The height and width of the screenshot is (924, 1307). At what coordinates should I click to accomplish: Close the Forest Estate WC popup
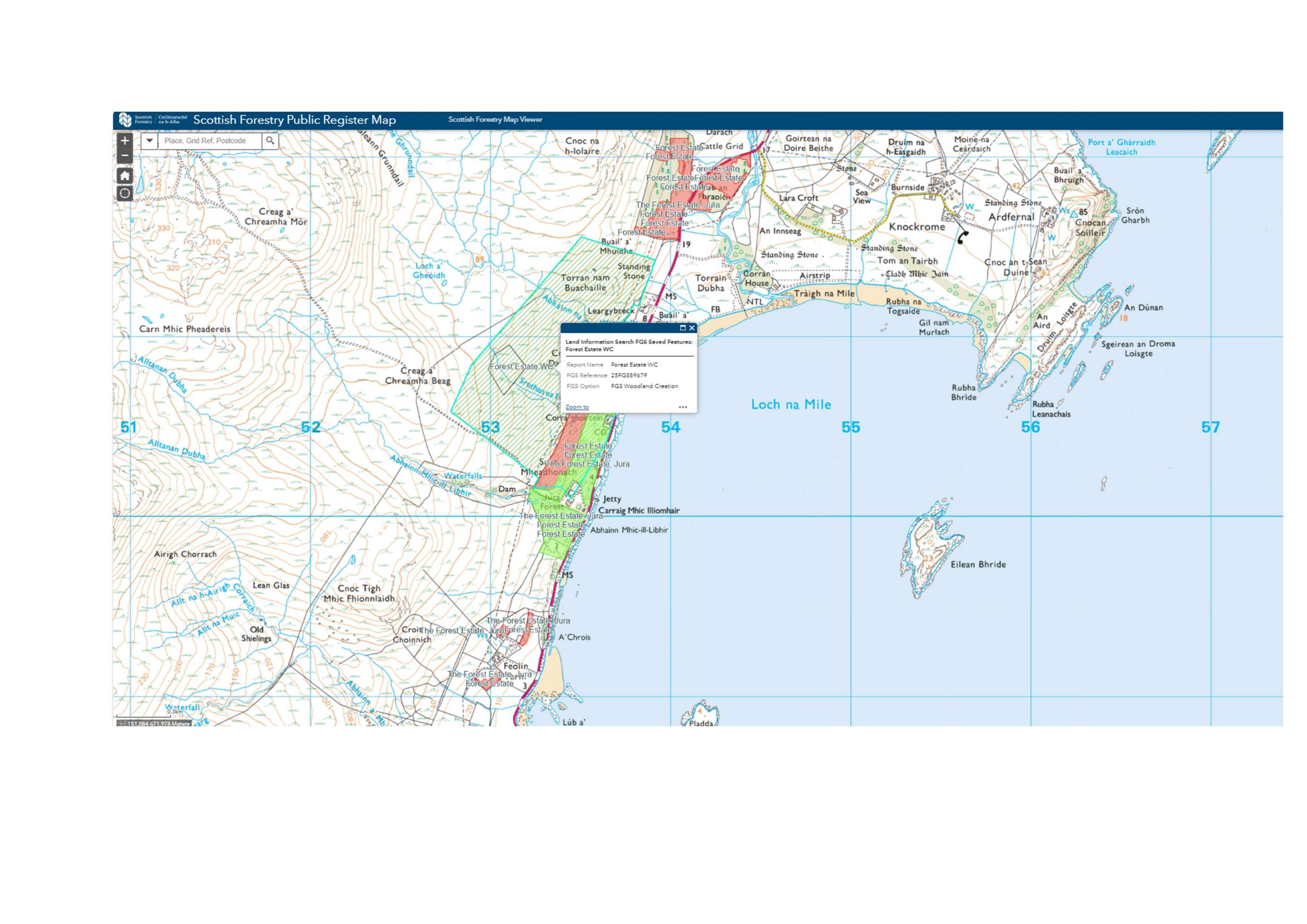(x=692, y=328)
